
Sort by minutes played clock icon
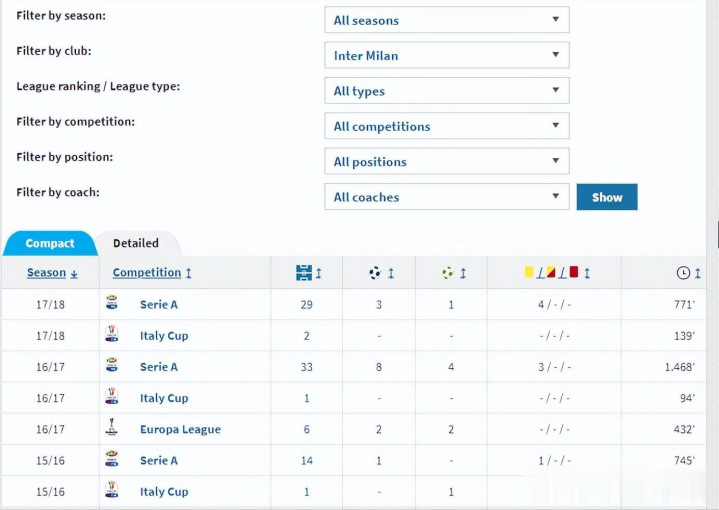point(688,273)
